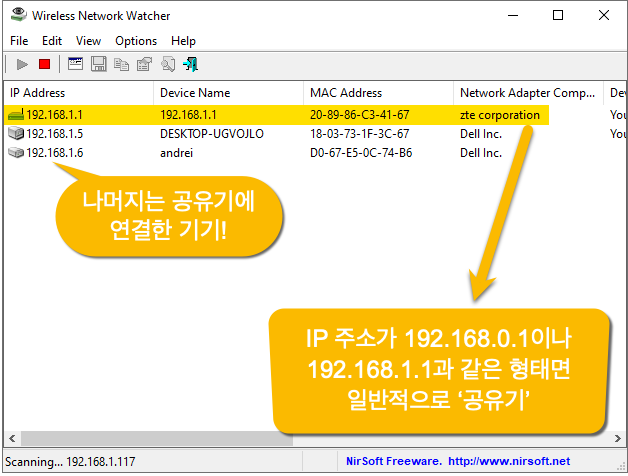
Task: Click the Save Selected Items floppy icon
Action: [x=98, y=64]
